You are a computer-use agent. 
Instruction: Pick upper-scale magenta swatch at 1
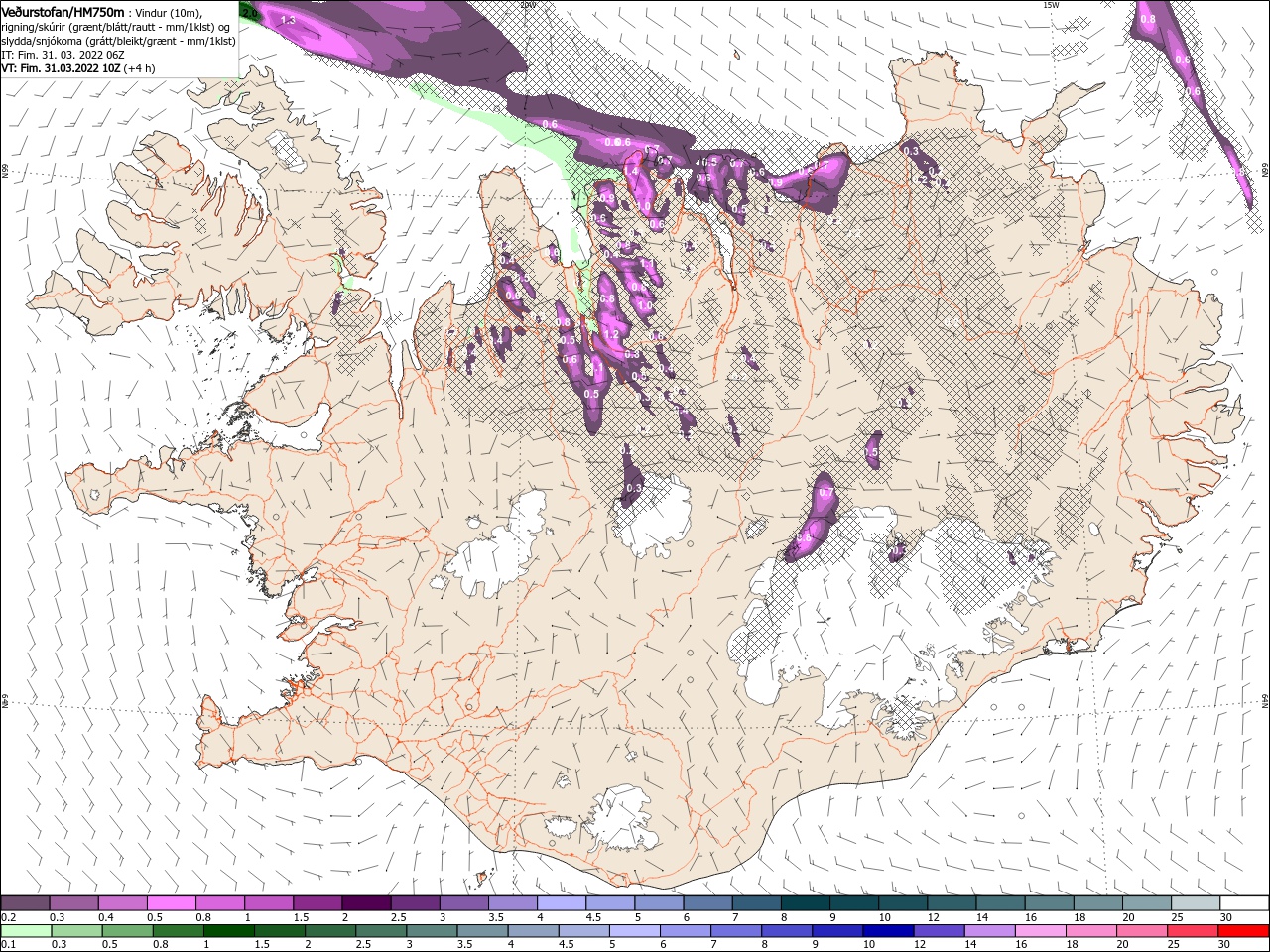tap(268, 903)
